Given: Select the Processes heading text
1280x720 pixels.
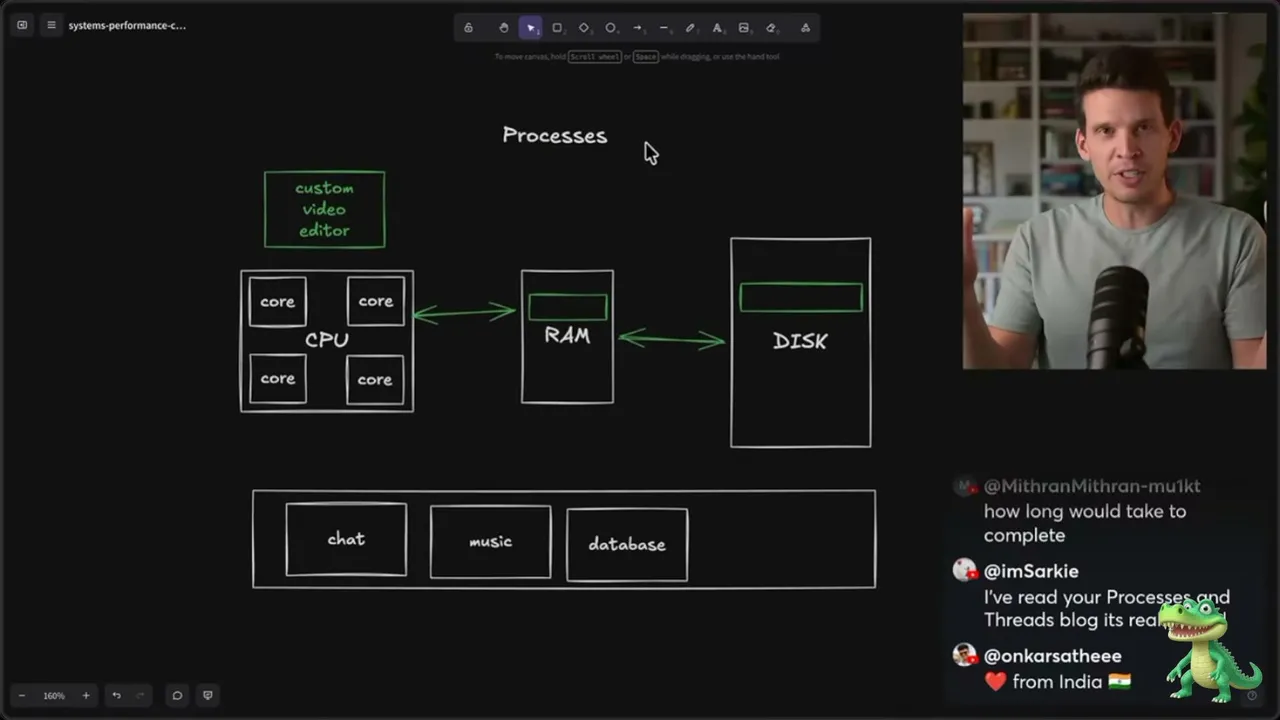Looking at the screenshot, I should pyautogui.click(x=555, y=135).
